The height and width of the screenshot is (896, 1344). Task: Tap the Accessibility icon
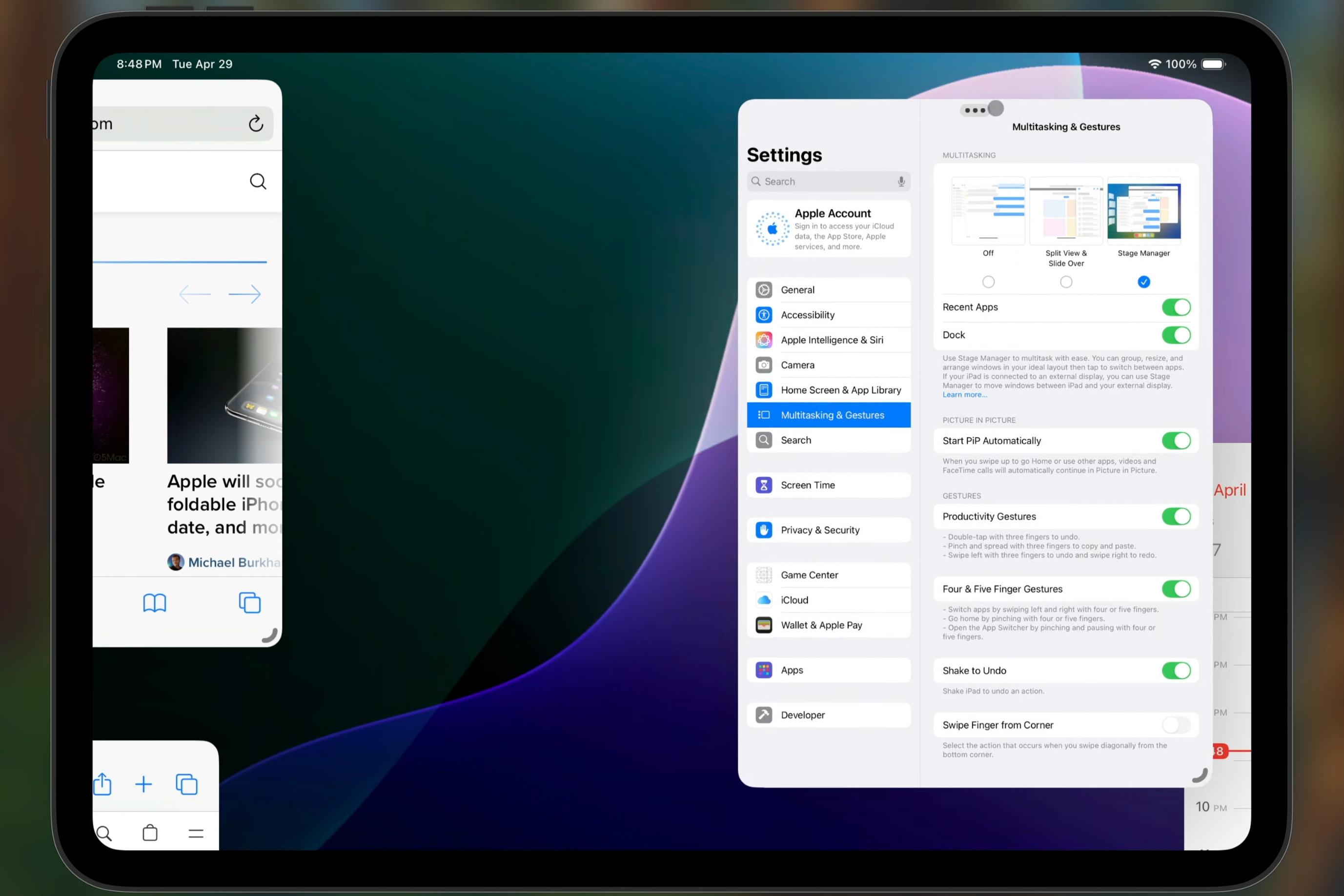764,315
